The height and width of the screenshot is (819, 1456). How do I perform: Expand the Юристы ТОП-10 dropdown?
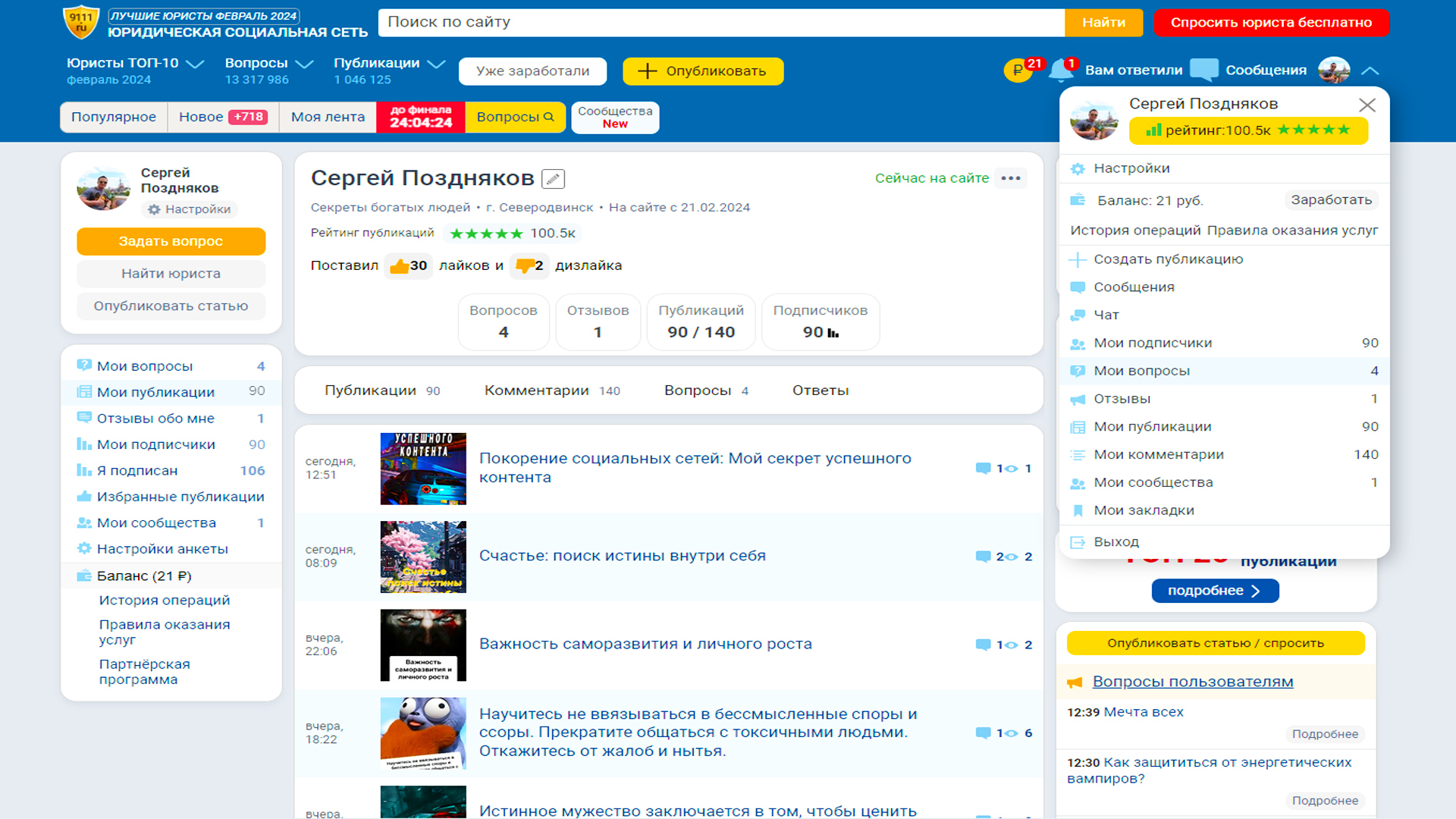(195, 64)
